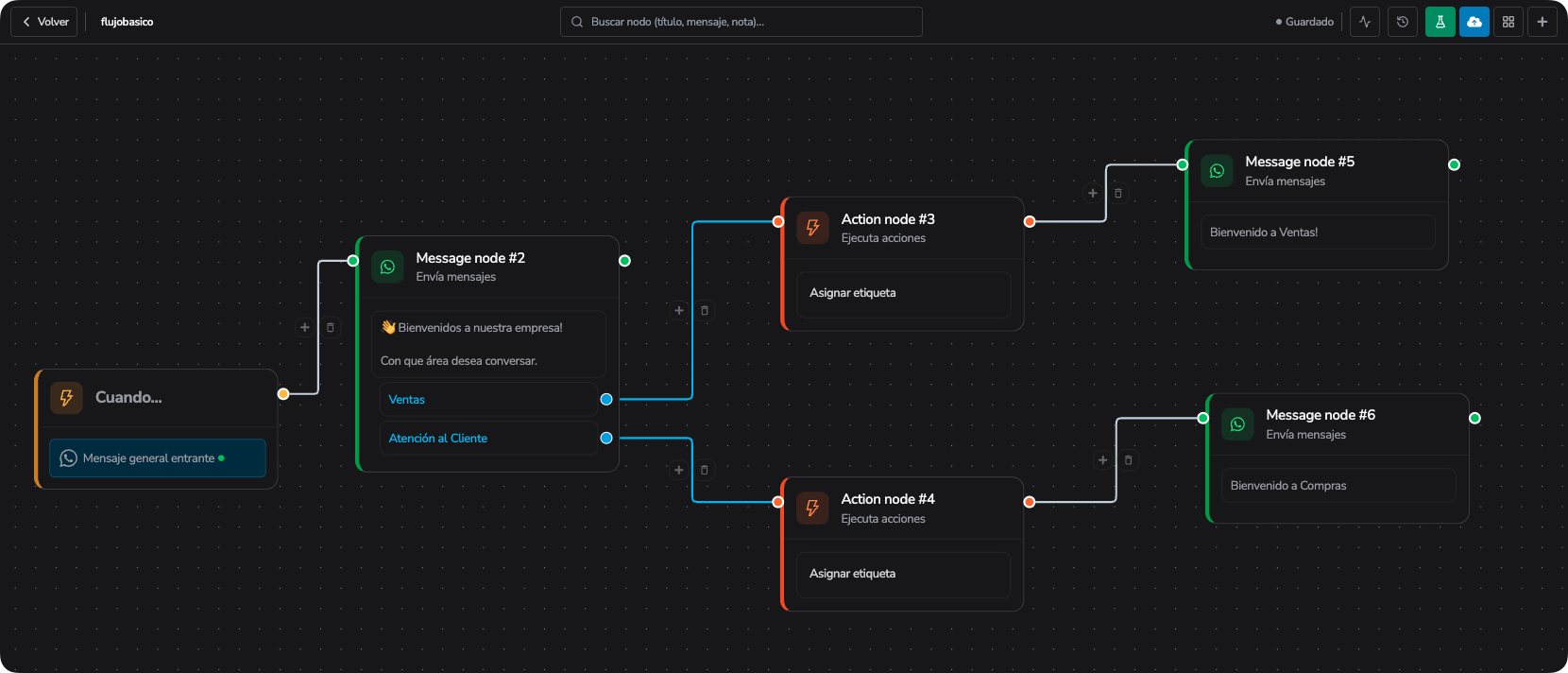The image size is (1568, 673).
Task: Click the WhatsApp icon in Mensaje general entrante
Action: click(68, 458)
